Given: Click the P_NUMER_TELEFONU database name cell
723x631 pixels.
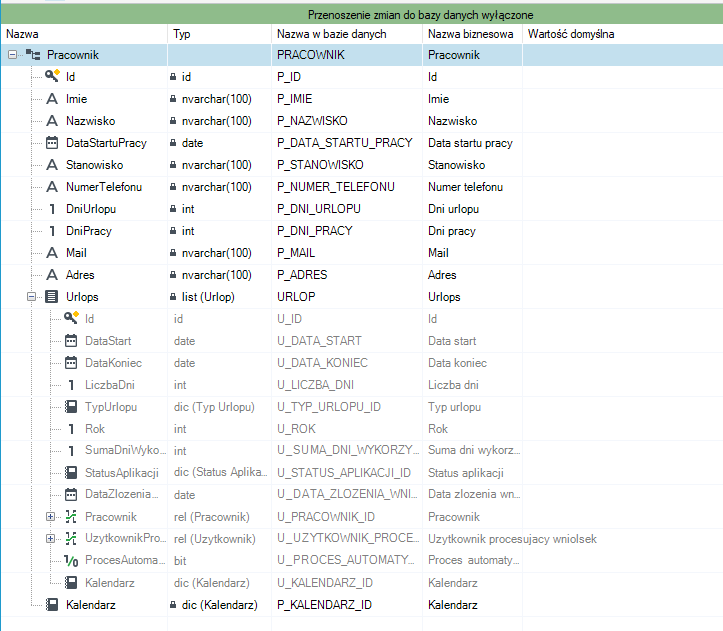Looking at the screenshot, I should point(347,187).
